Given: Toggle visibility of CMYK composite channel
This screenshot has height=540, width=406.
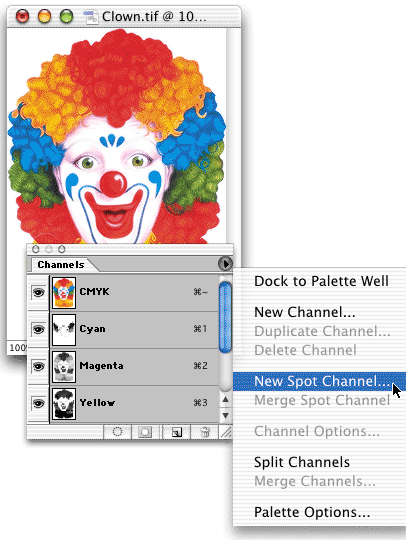Looking at the screenshot, I should [x=38, y=293].
